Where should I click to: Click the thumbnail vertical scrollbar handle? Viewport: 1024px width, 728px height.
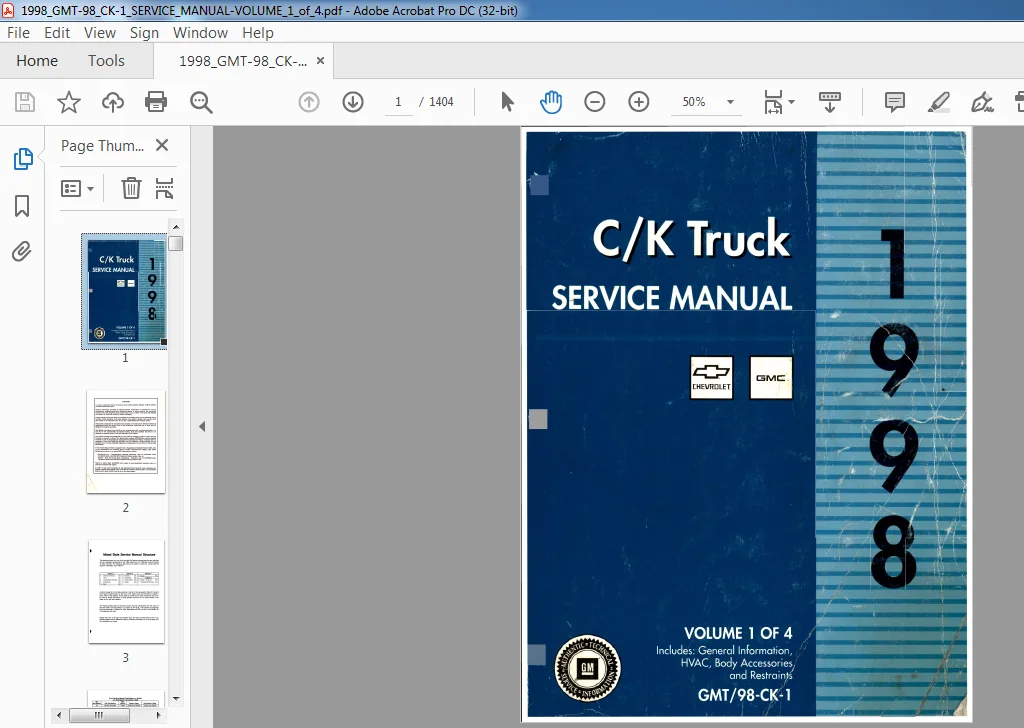pyautogui.click(x=176, y=244)
